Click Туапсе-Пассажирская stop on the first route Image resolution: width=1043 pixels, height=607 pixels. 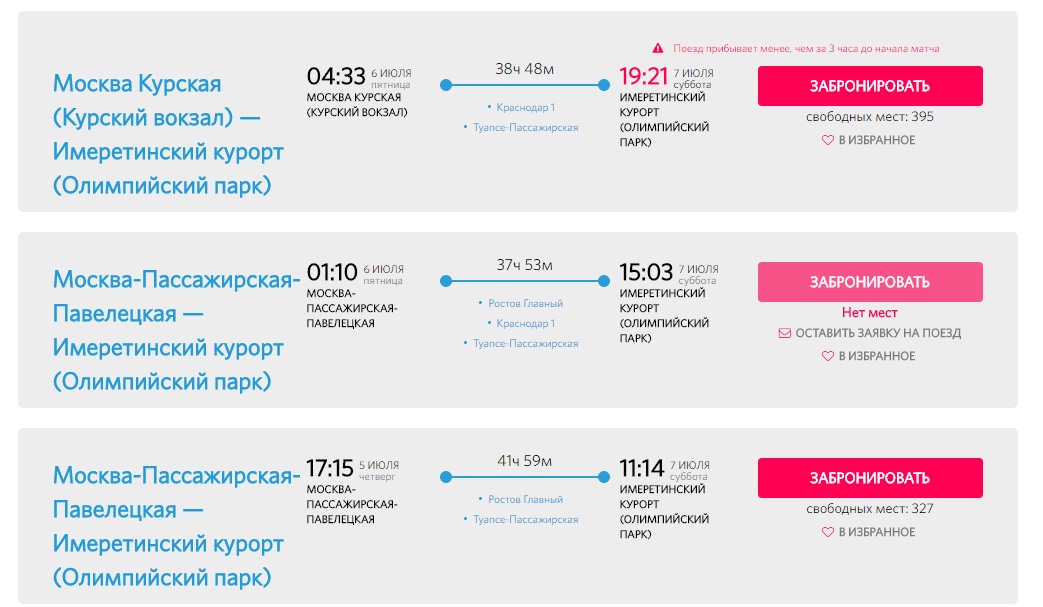[526, 128]
